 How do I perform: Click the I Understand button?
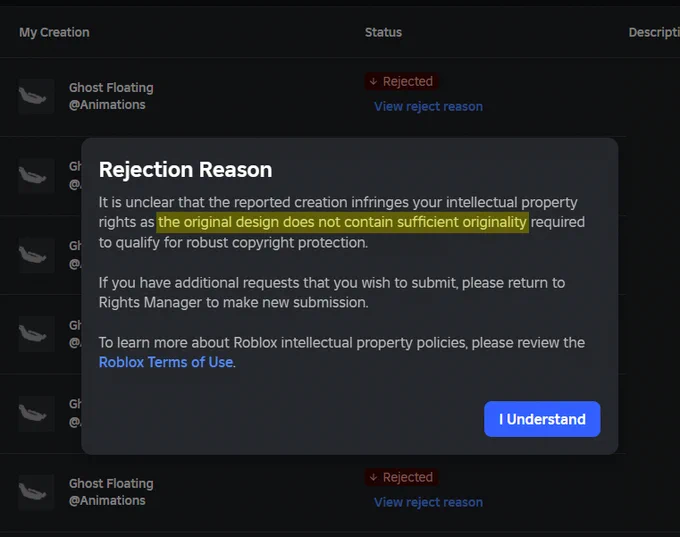tap(542, 419)
